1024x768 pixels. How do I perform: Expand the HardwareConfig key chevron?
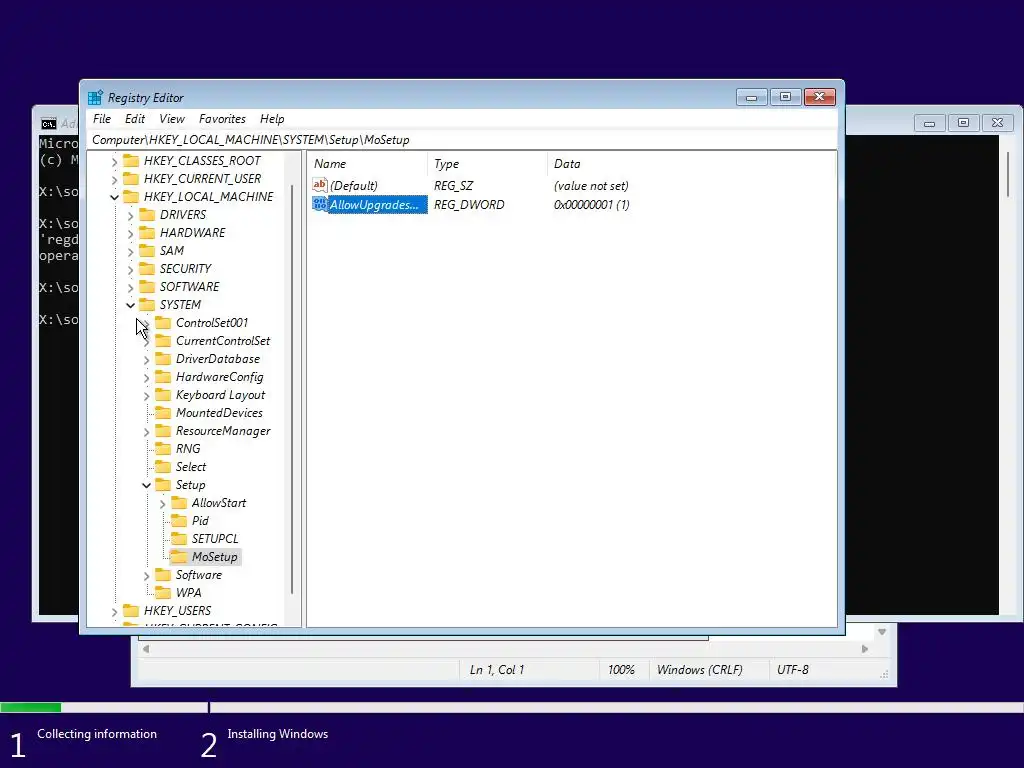[x=146, y=377]
